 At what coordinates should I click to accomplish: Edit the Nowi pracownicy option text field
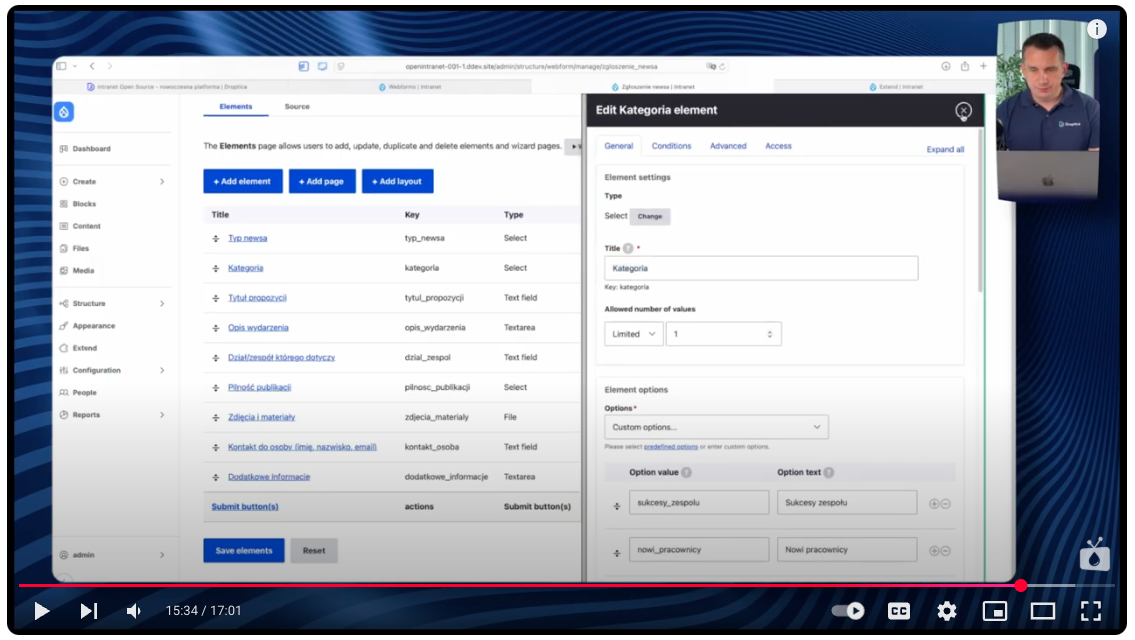point(847,550)
